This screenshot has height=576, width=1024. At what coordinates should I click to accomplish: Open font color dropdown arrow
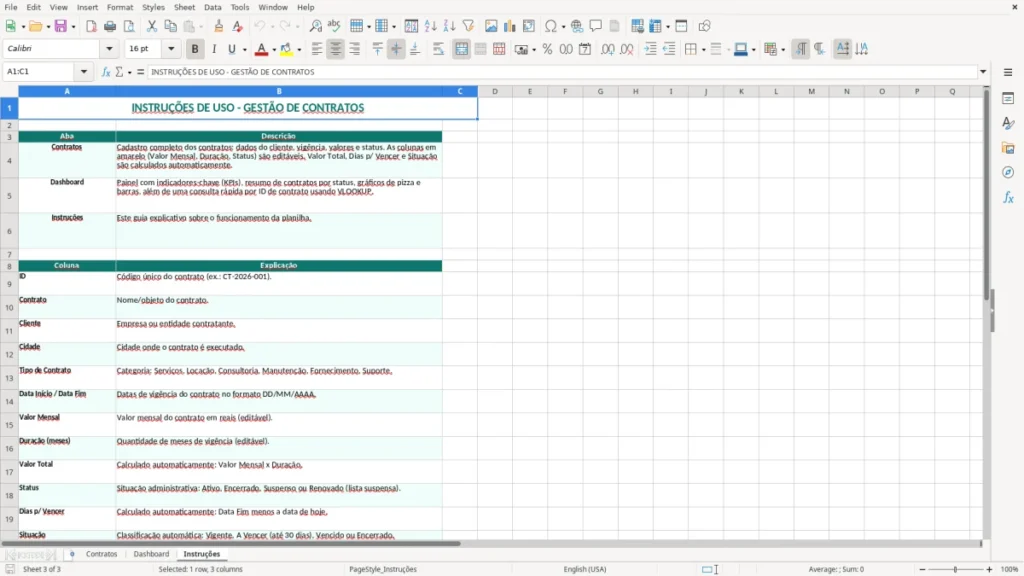[274, 50]
